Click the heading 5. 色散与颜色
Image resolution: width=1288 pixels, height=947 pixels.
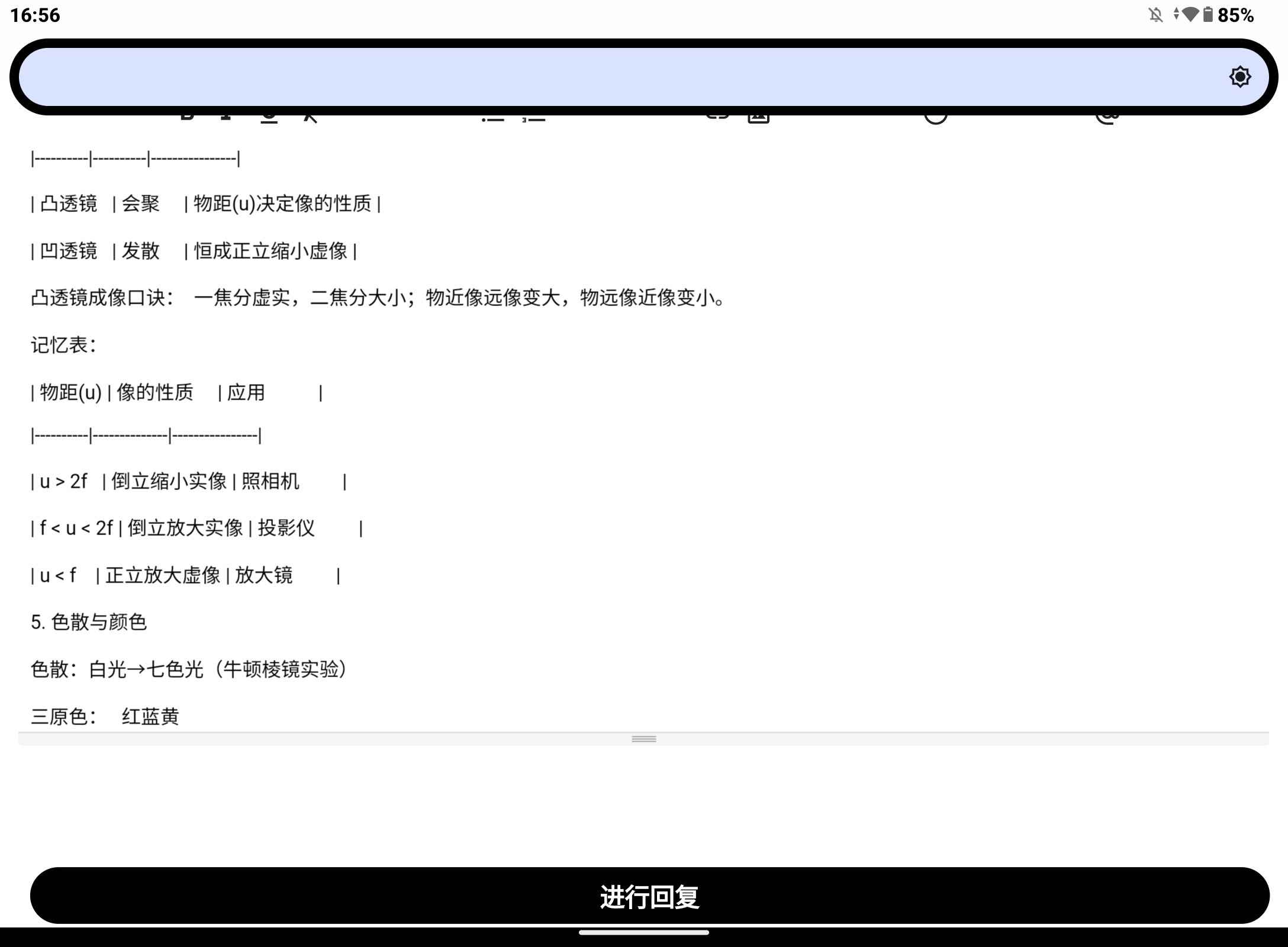pyautogui.click(x=89, y=622)
